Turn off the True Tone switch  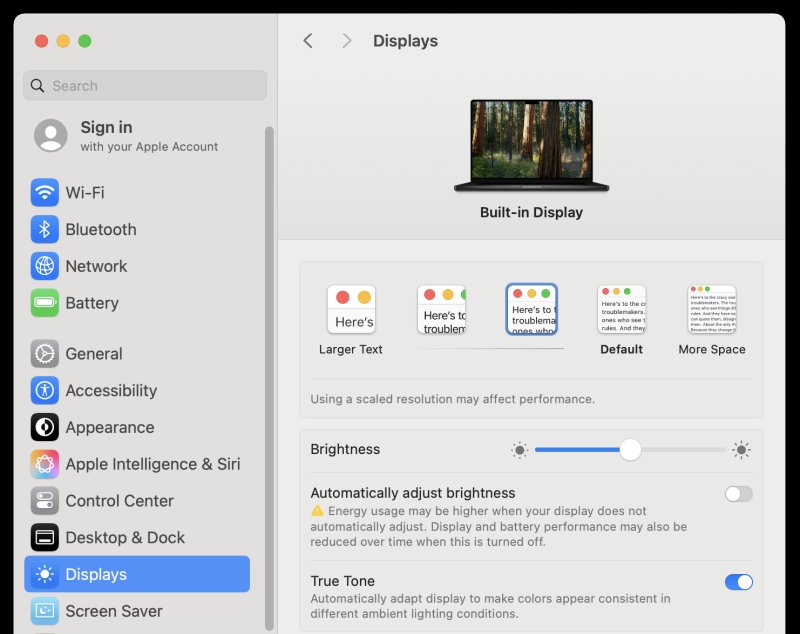pyautogui.click(x=738, y=582)
